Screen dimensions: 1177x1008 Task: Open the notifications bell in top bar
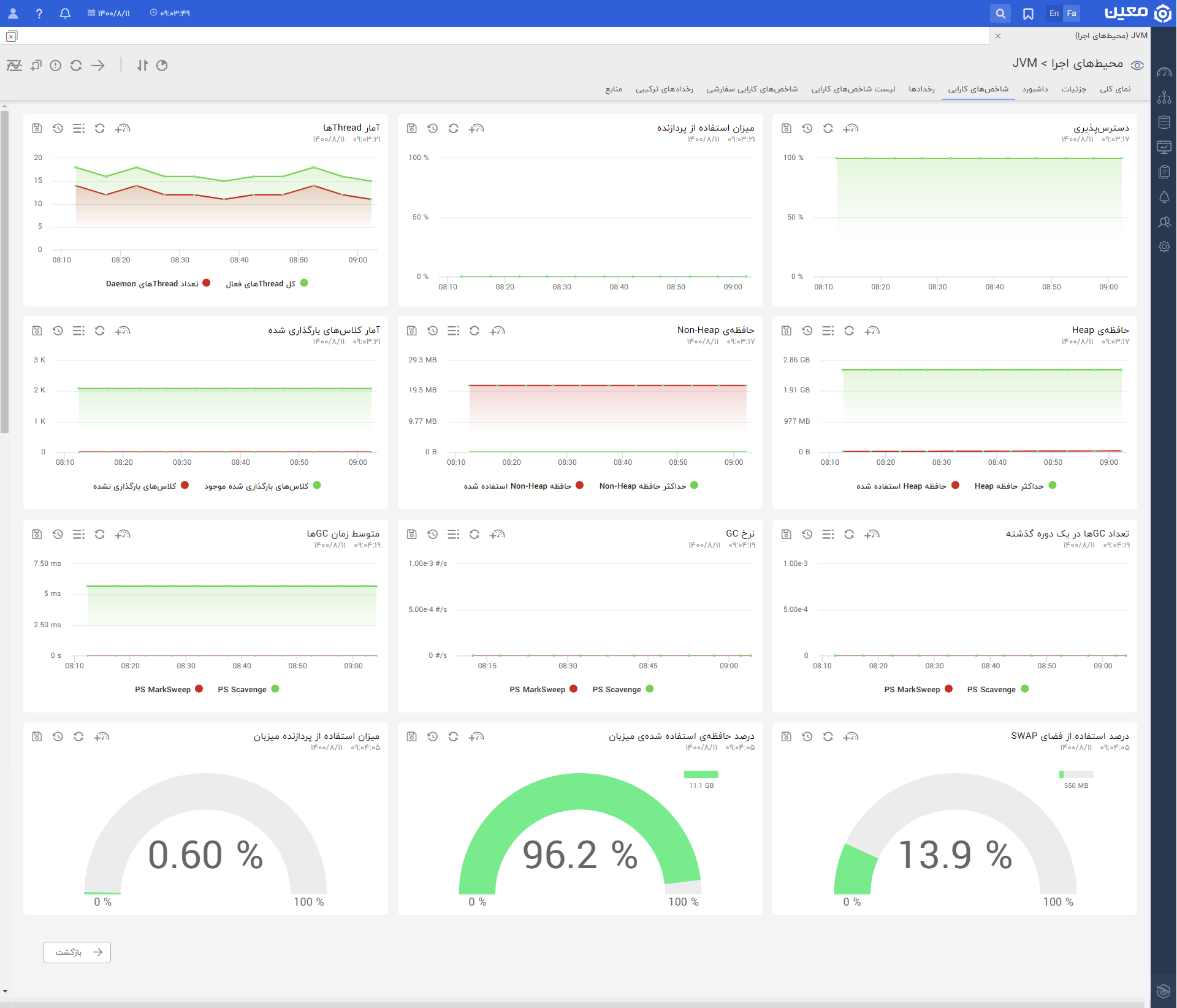(x=65, y=13)
